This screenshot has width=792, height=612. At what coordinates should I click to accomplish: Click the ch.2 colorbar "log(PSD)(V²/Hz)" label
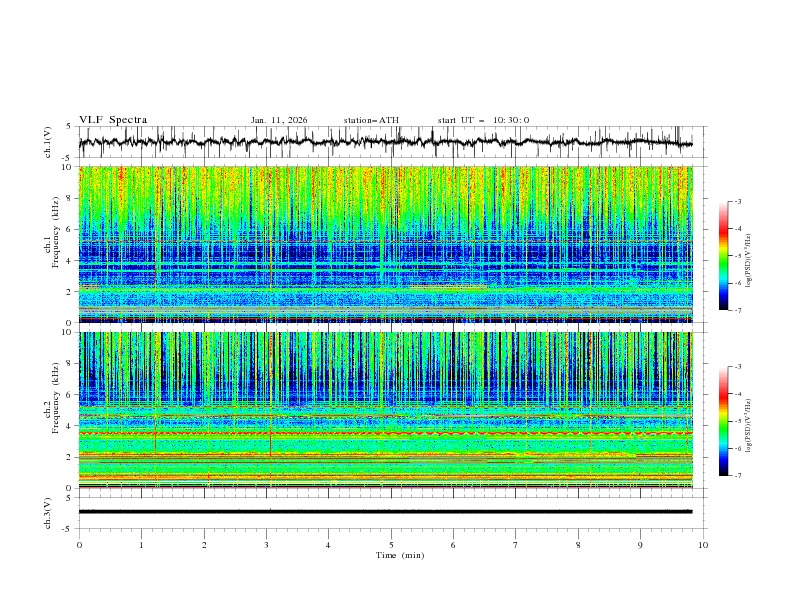[x=749, y=425]
